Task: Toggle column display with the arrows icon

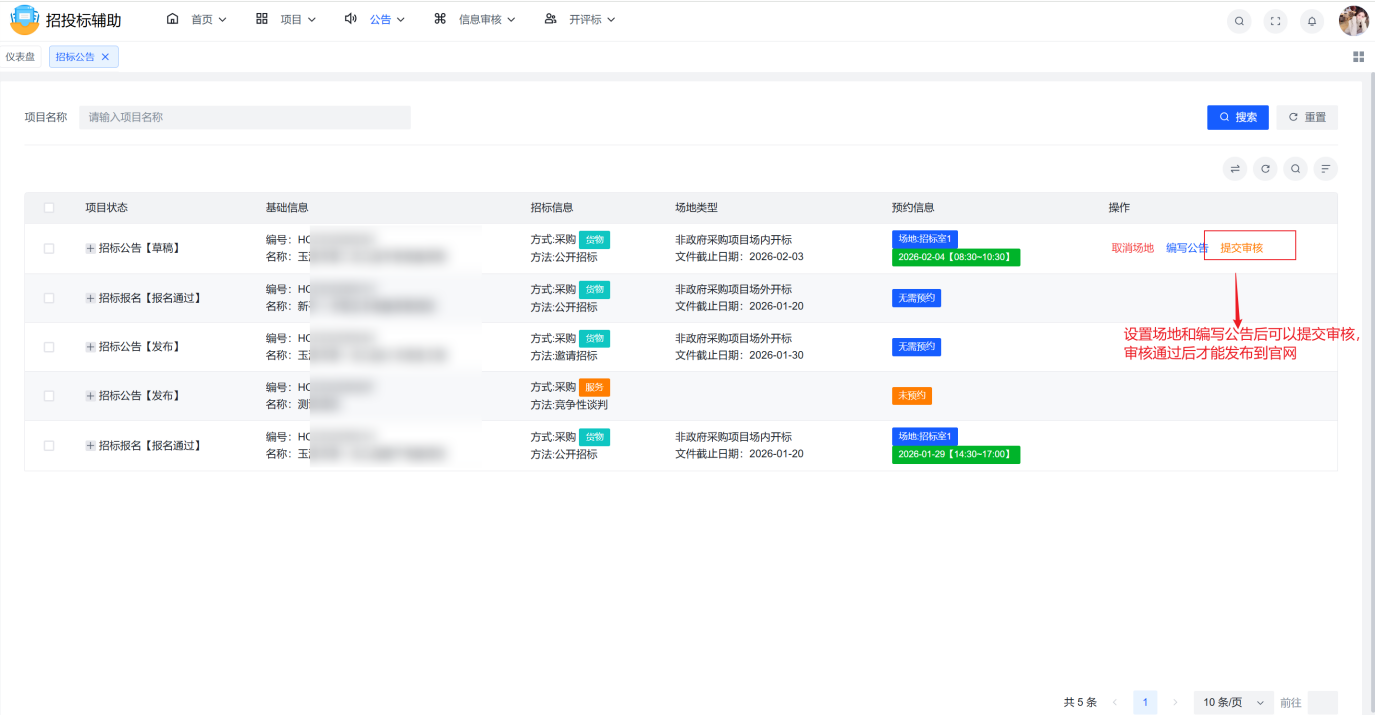Action: click(x=1235, y=168)
